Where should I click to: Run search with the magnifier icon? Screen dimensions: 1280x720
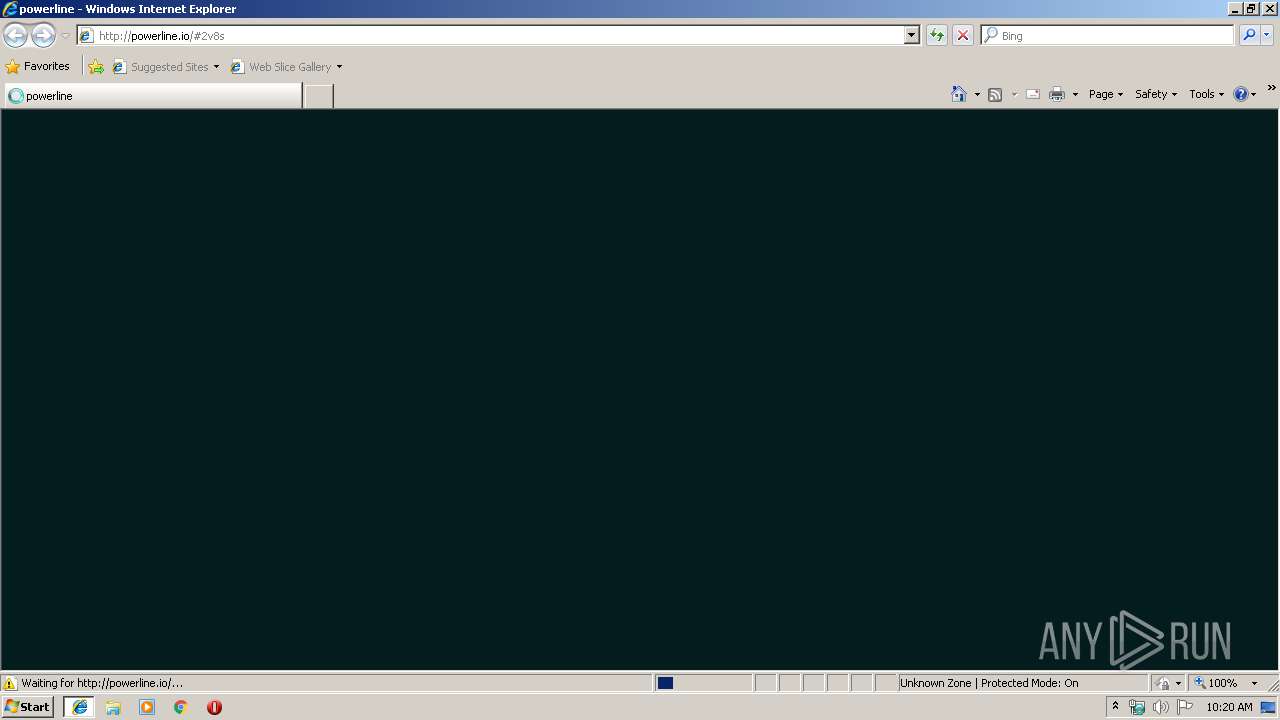(1249, 35)
